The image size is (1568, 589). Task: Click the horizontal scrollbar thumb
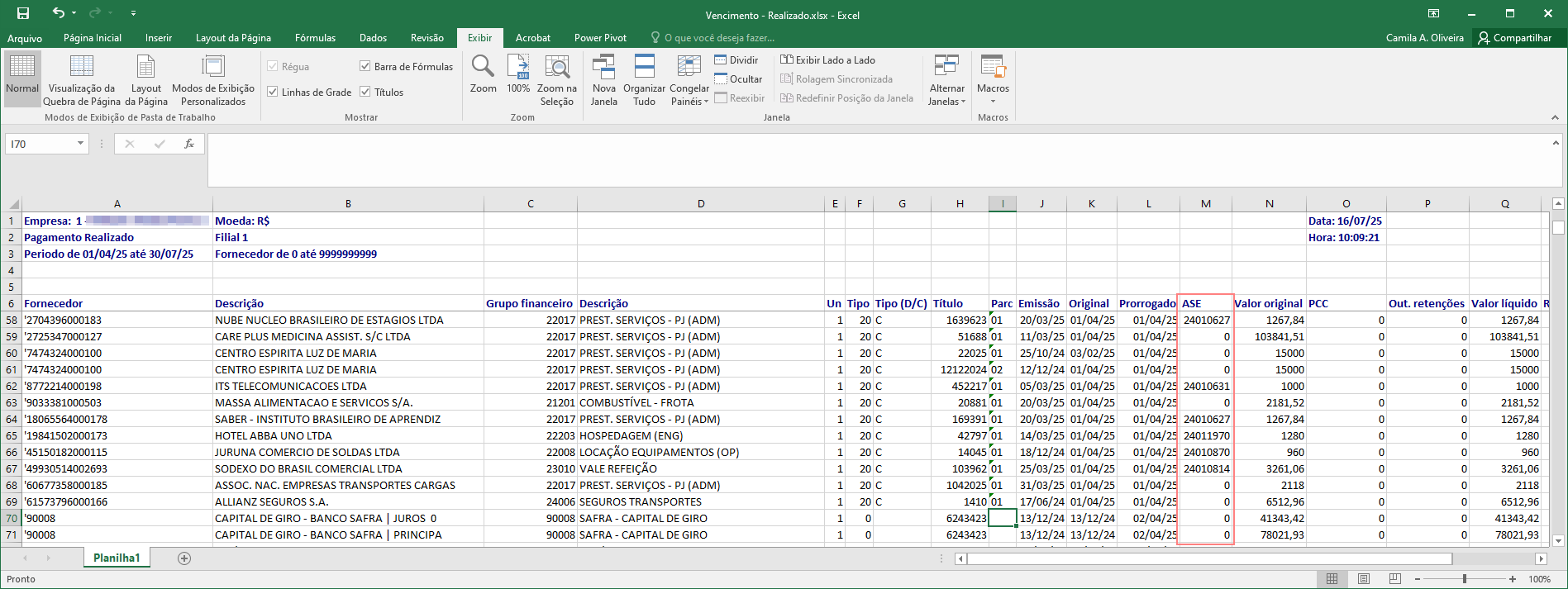pos(1209,558)
